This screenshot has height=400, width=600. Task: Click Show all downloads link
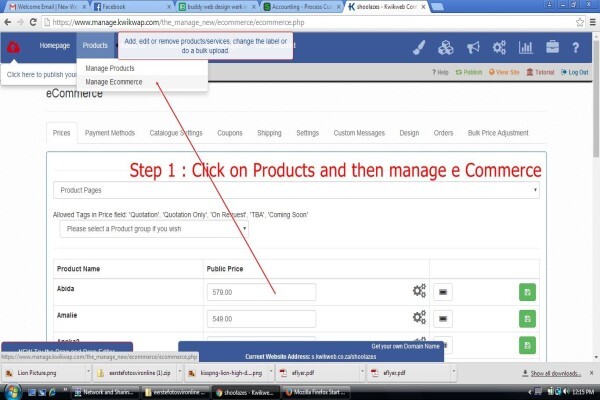[x=555, y=373]
